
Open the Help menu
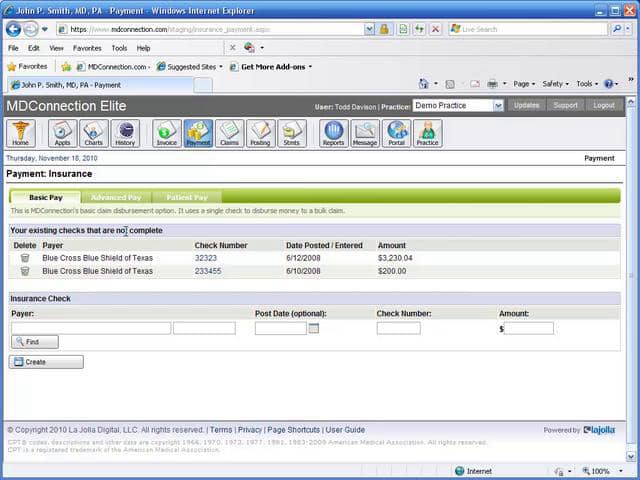tap(143, 48)
